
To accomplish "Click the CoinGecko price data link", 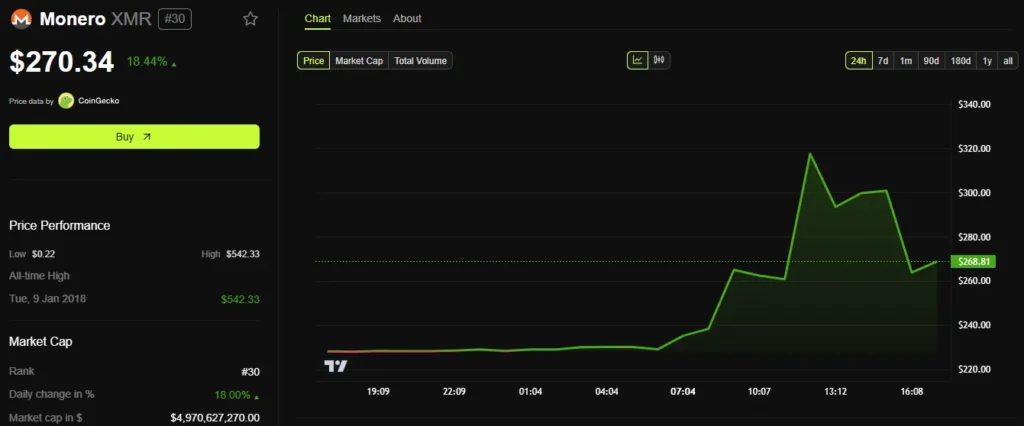I will pos(99,100).
